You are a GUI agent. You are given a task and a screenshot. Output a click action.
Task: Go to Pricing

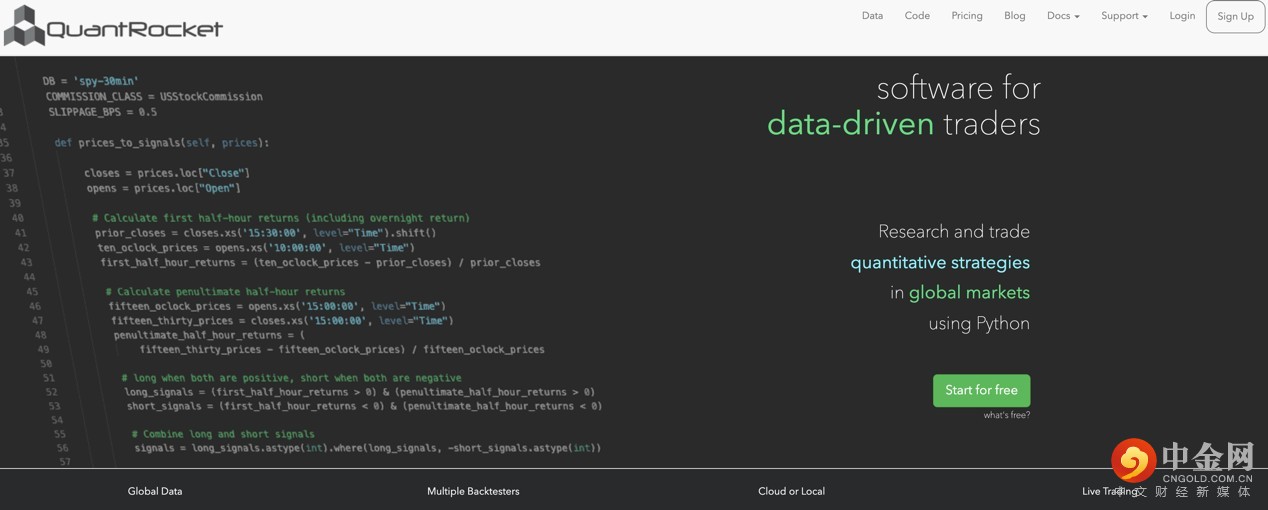click(x=967, y=16)
